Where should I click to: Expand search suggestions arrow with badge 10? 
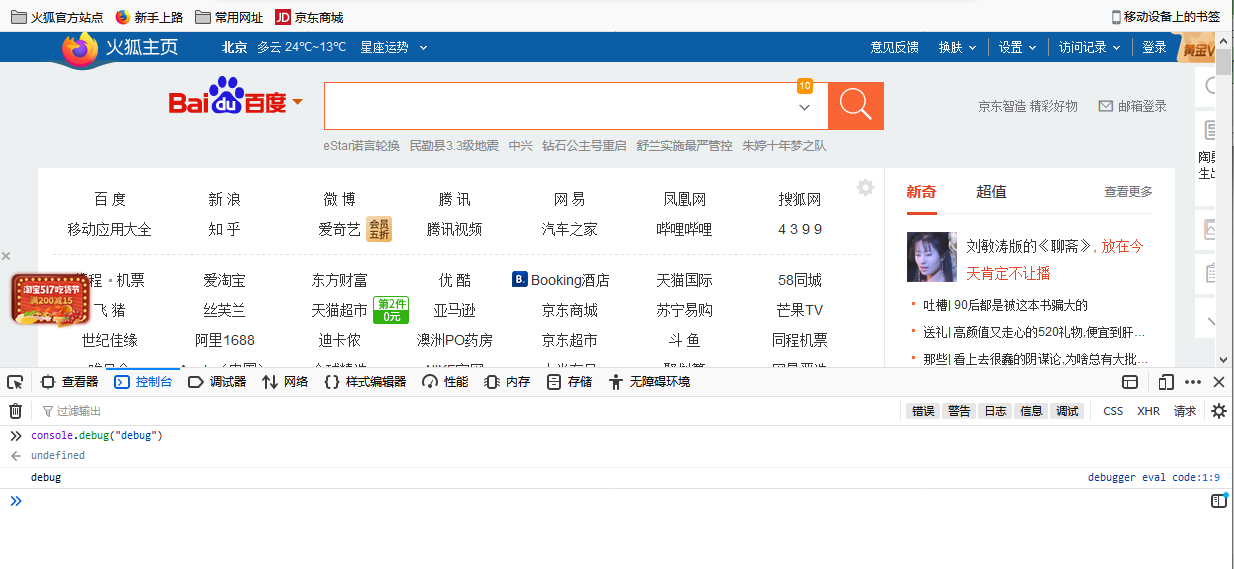coord(805,107)
